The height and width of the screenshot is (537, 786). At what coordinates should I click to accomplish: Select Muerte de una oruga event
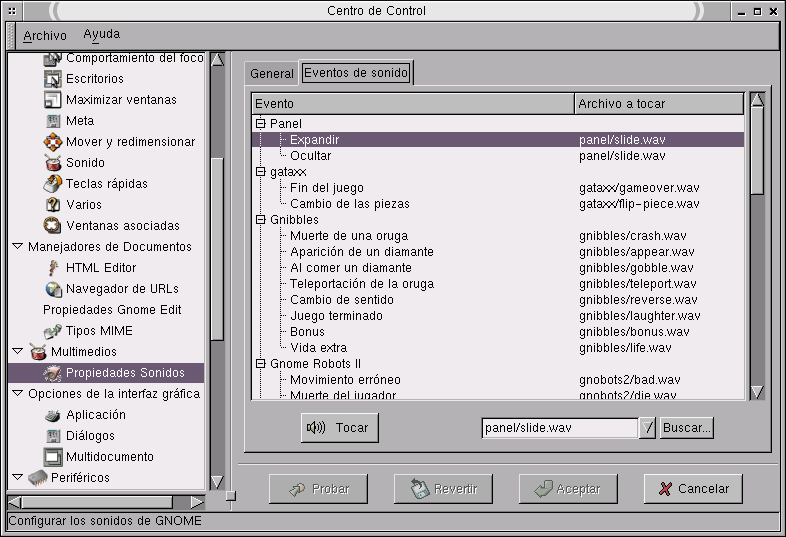[x=498, y=236]
